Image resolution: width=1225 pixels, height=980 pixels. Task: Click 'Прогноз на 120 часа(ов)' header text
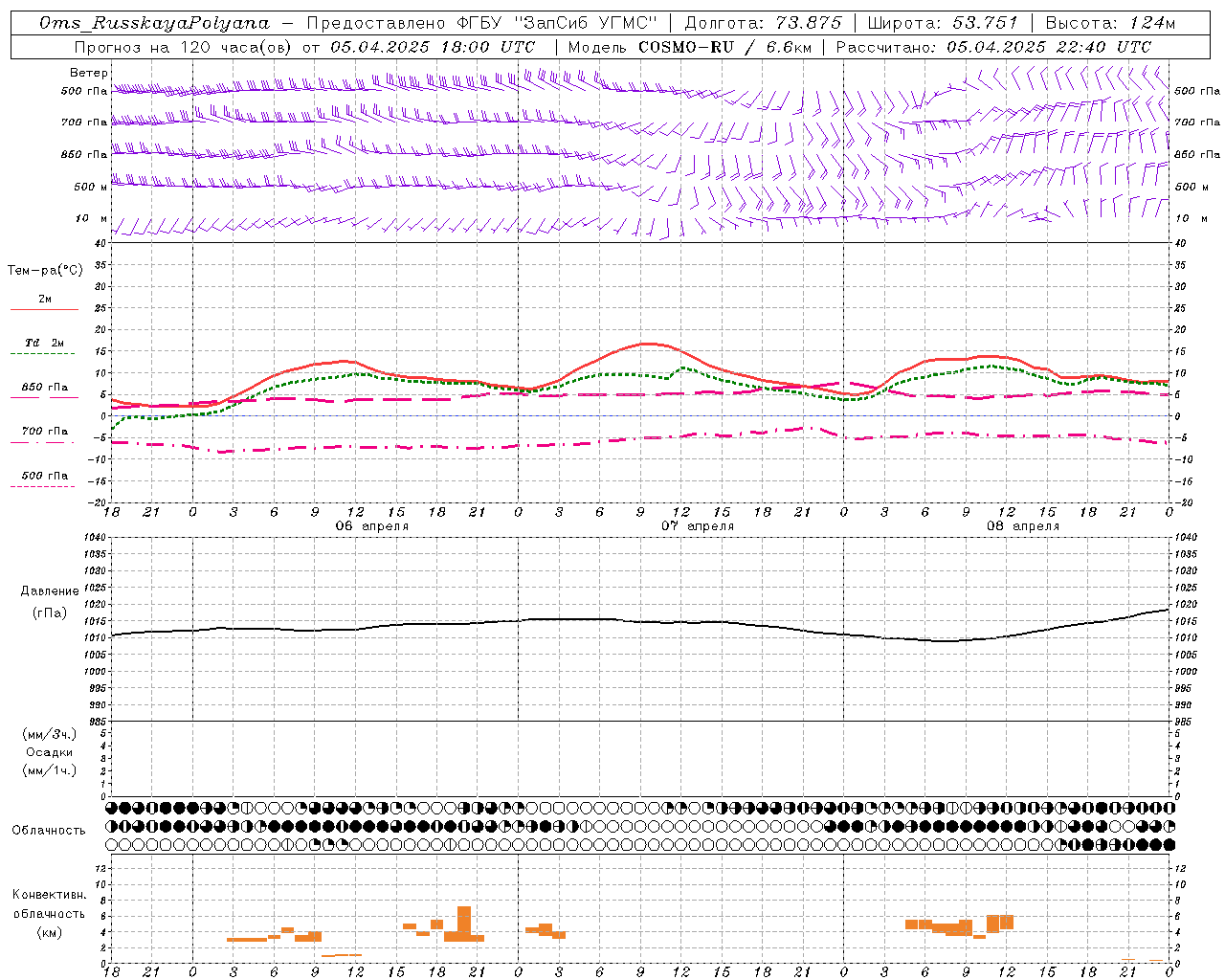tap(184, 47)
